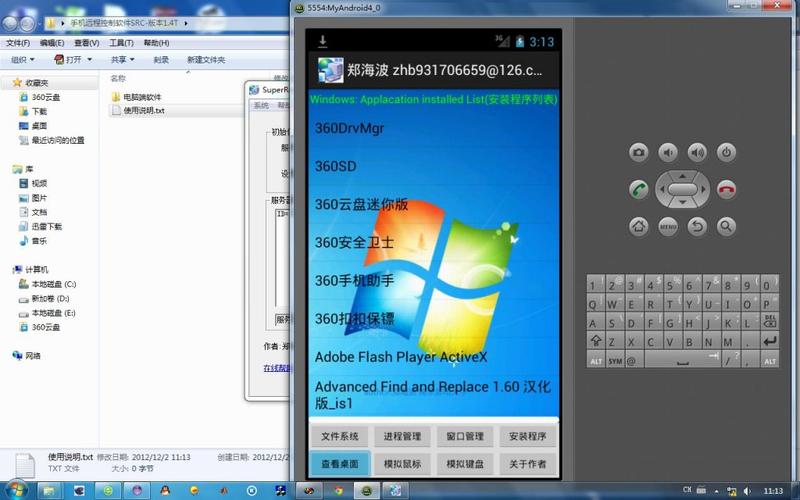Click the 名称 column header in Explorer
Viewport: 800px width, 500px height.
(118, 78)
